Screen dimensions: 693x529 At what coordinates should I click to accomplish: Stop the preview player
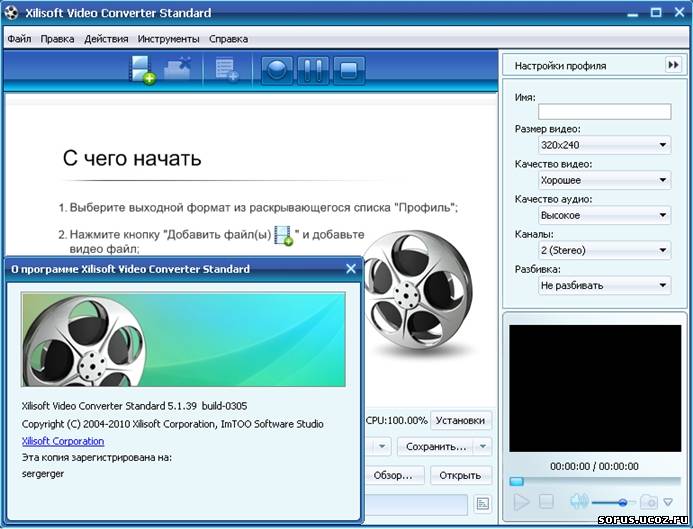[546, 502]
